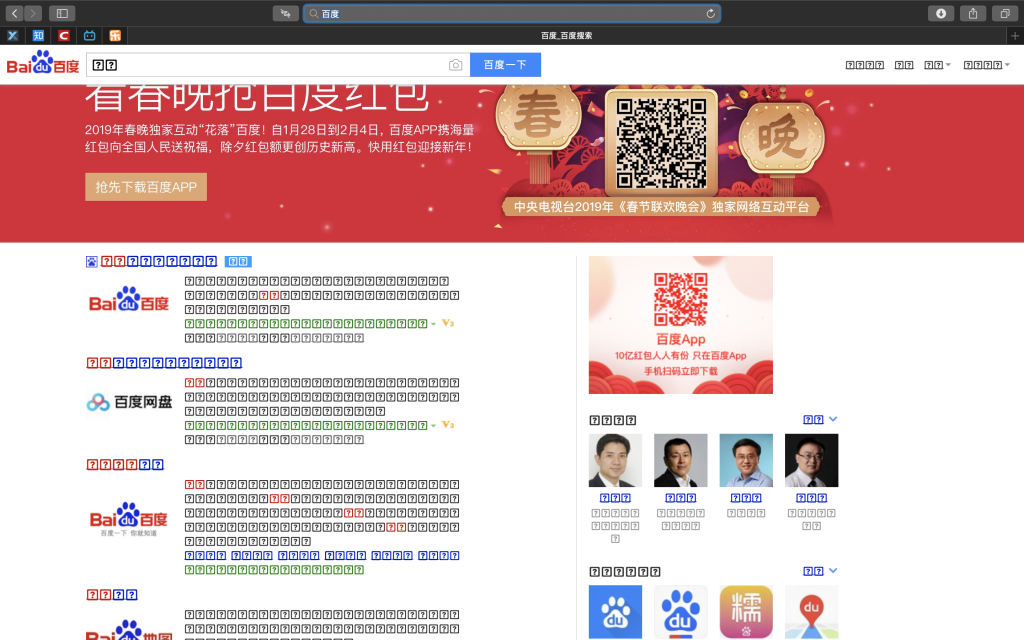Show the Safari tab overview
The height and width of the screenshot is (640, 1024).
tap(1005, 13)
